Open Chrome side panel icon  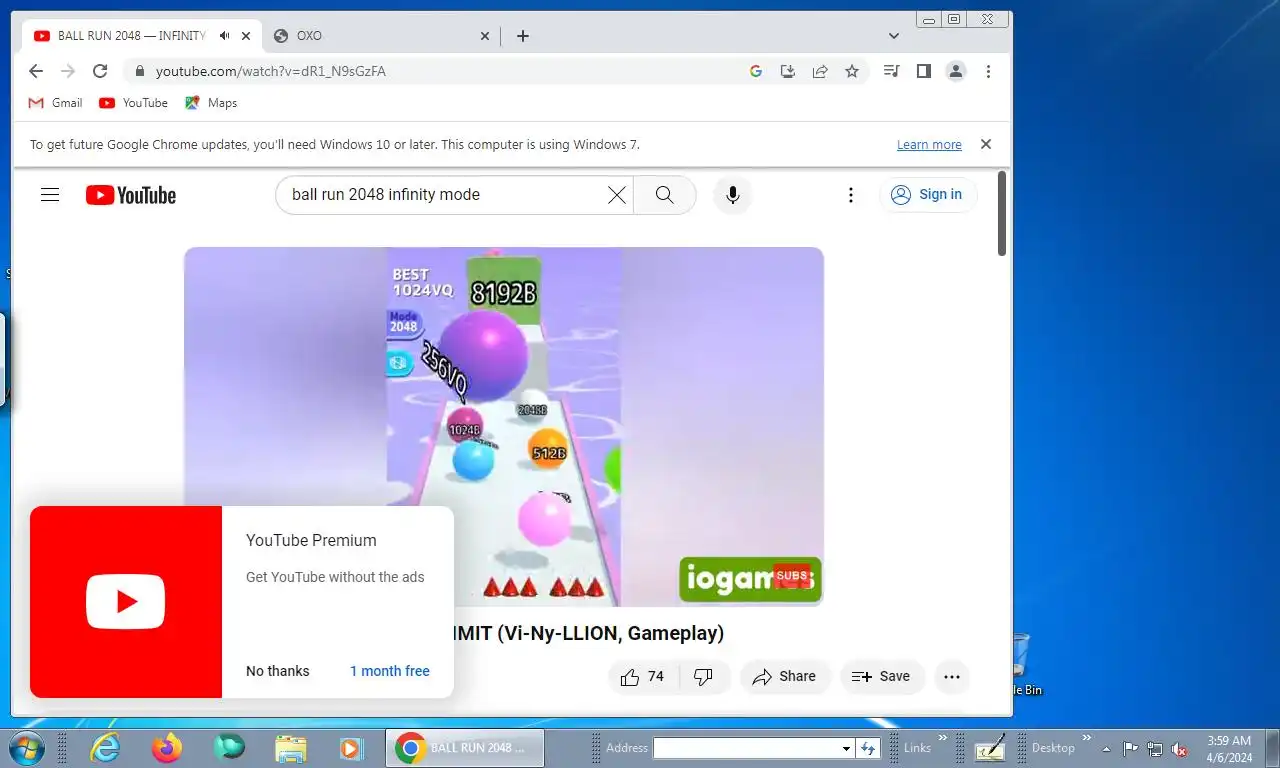924,71
